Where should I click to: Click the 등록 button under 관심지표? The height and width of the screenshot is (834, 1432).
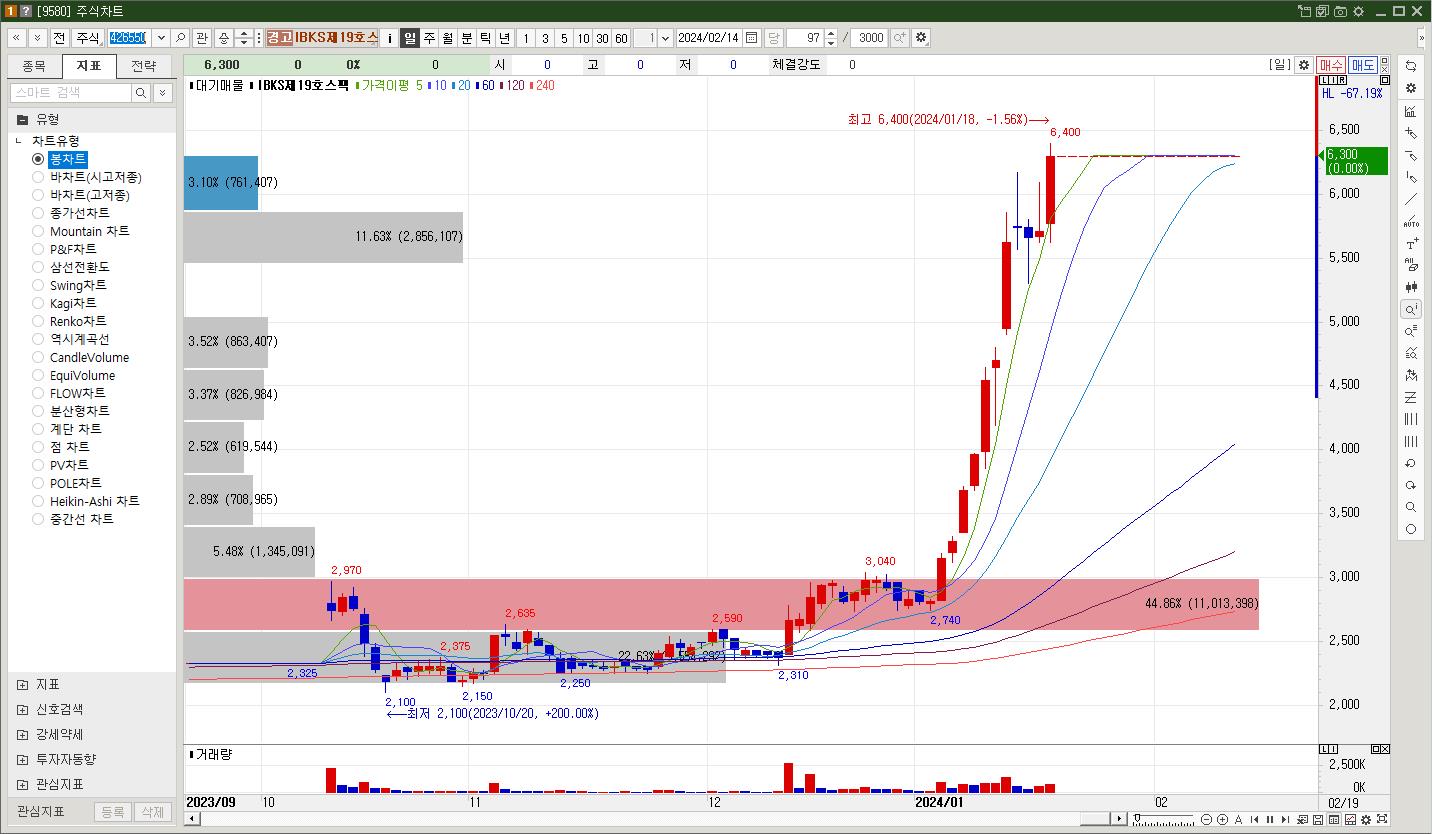point(113,812)
